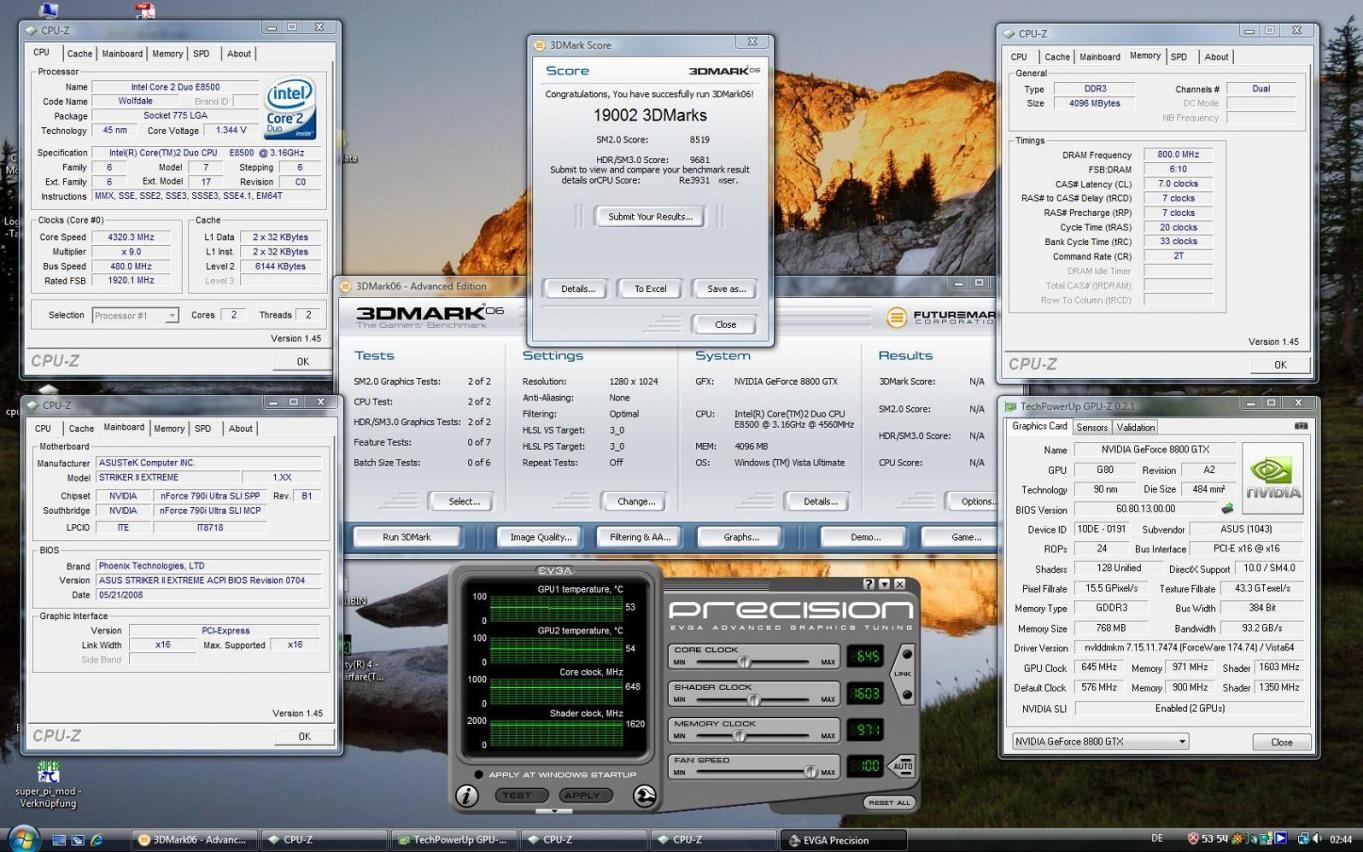1363x852 pixels.
Task: Switch to Sensors tab in GPU-Z
Action: point(1092,427)
